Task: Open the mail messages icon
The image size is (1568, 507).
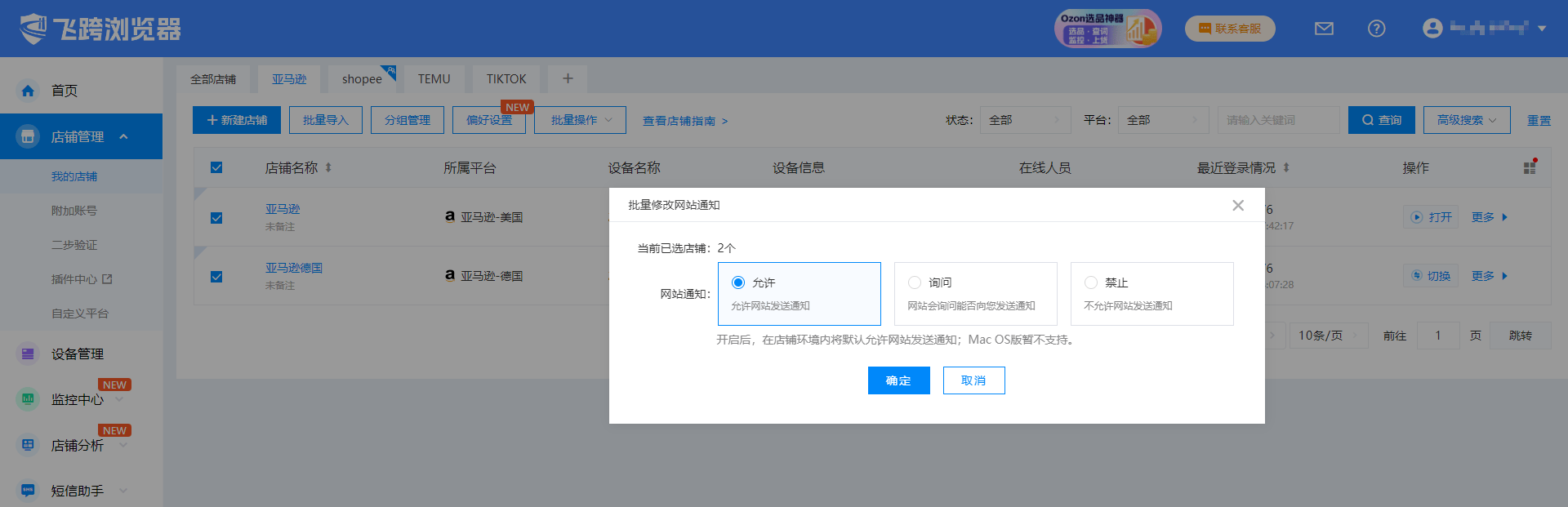Action: coord(1324,29)
